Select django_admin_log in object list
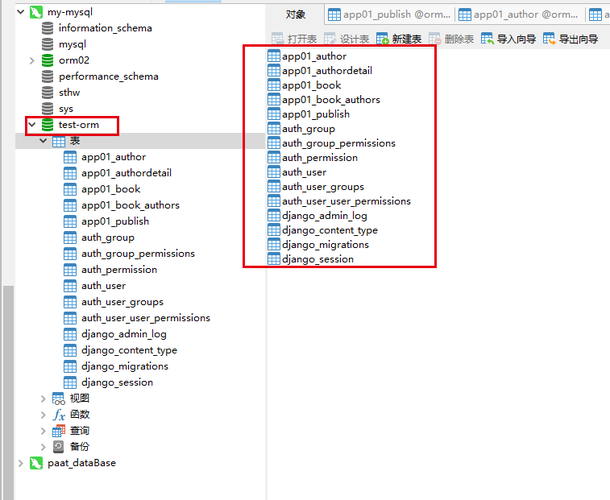This screenshot has width=610, height=500. 324,216
